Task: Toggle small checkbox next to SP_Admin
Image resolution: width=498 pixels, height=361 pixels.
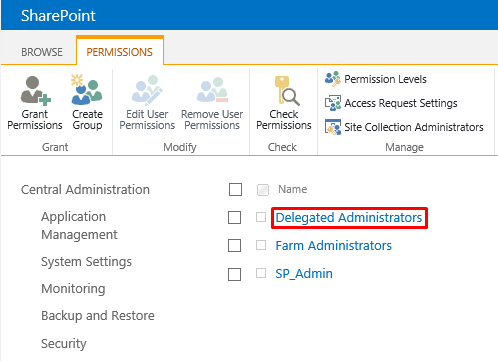Action: point(261,273)
